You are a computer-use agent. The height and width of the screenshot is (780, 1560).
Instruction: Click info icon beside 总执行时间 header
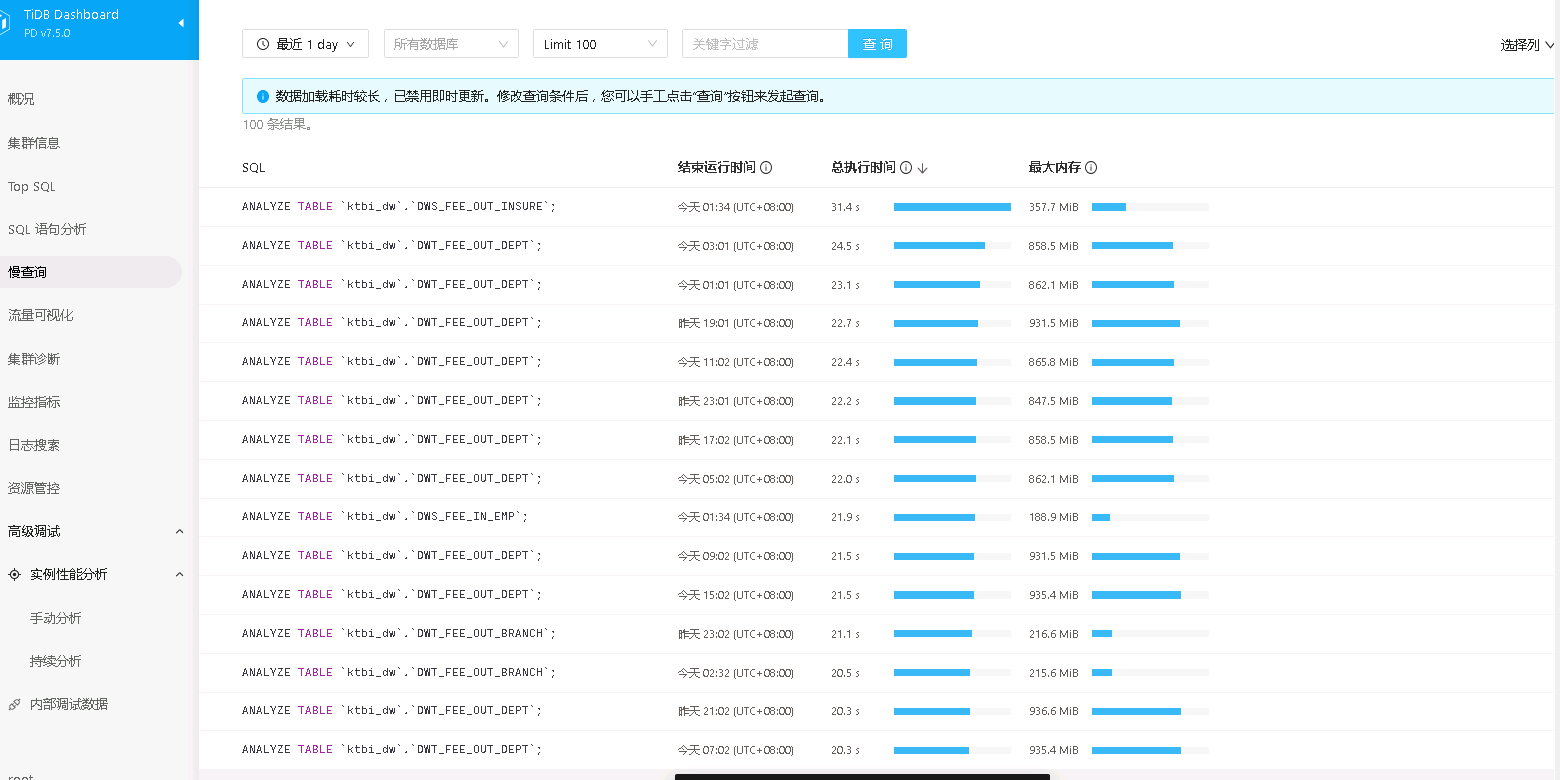pyautogui.click(x=906, y=168)
